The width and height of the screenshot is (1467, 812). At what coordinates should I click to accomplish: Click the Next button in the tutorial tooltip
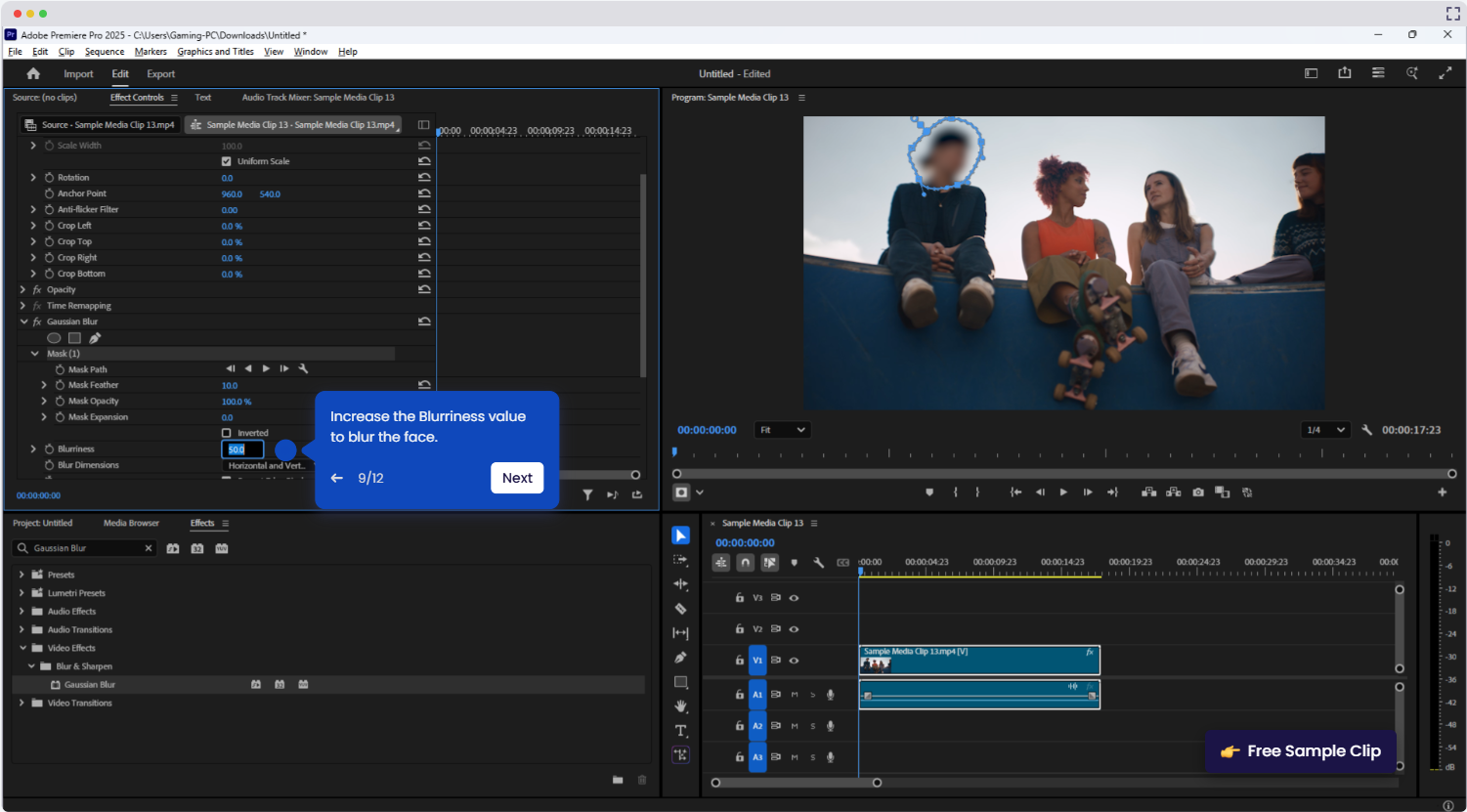click(517, 478)
